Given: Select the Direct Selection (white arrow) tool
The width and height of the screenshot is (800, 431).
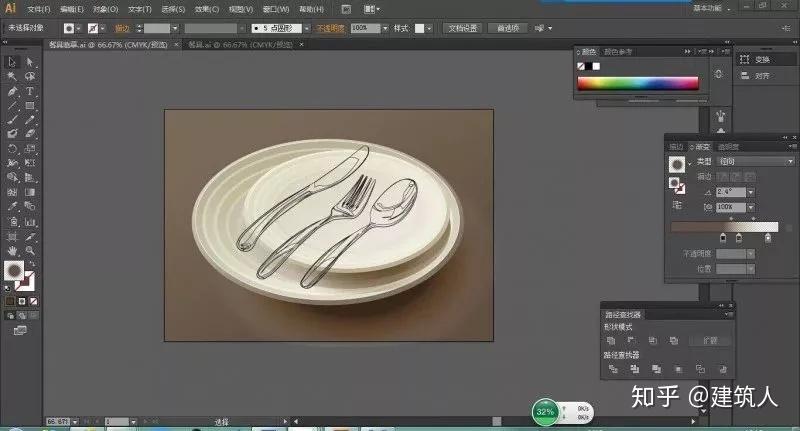Looking at the screenshot, I should point(30,62).
